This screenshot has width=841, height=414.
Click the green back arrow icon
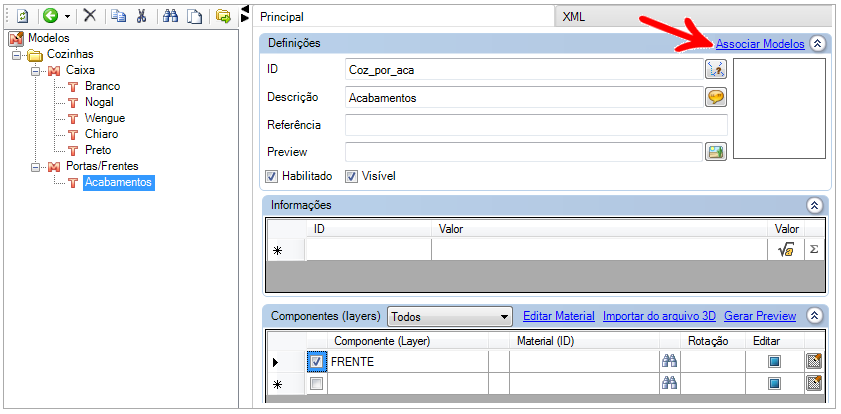point(51,16)
